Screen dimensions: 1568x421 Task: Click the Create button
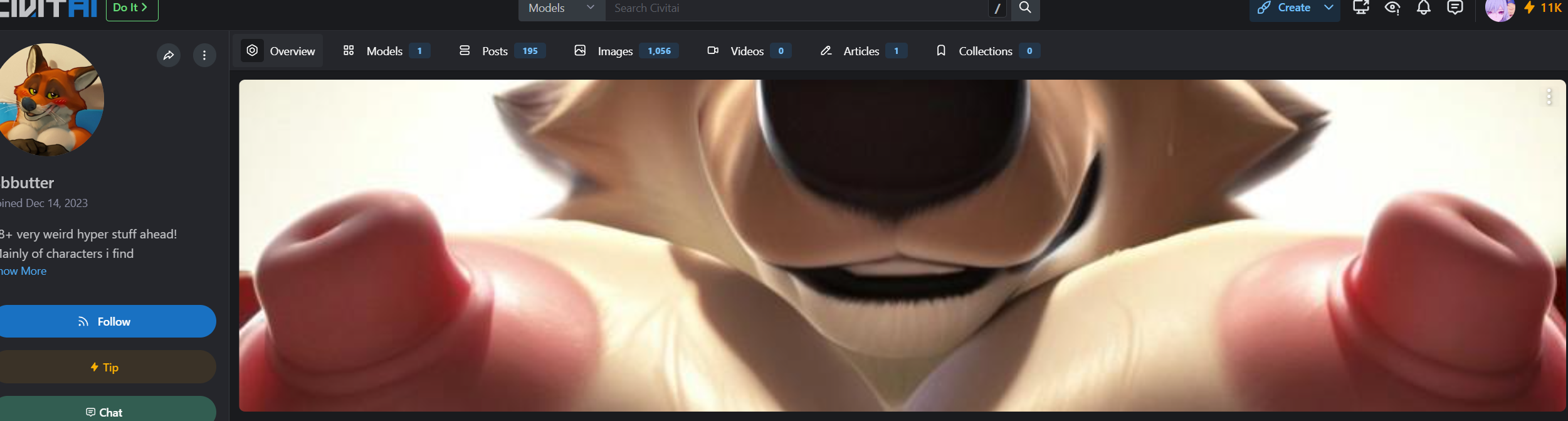1283,8
